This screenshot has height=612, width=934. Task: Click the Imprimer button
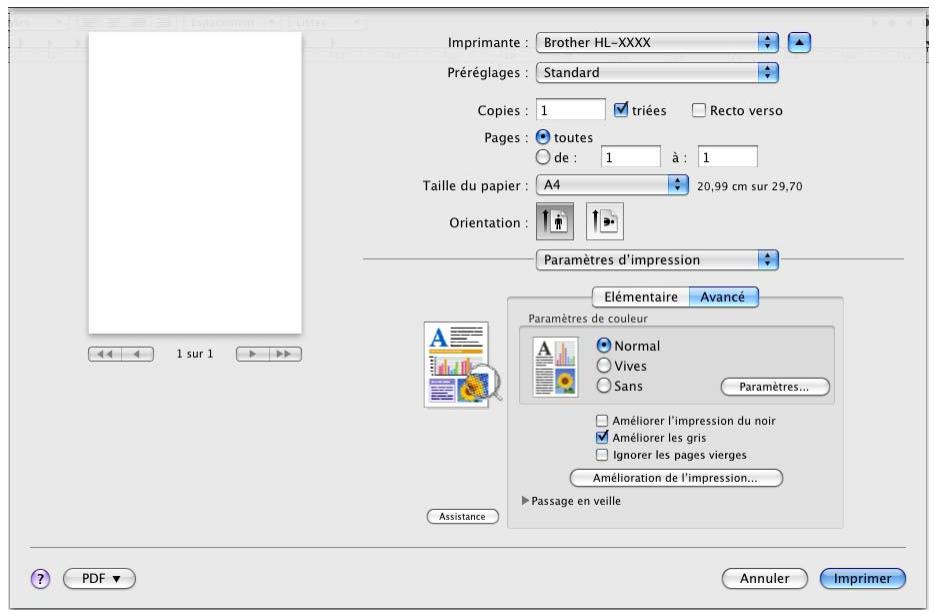(862, 578)
